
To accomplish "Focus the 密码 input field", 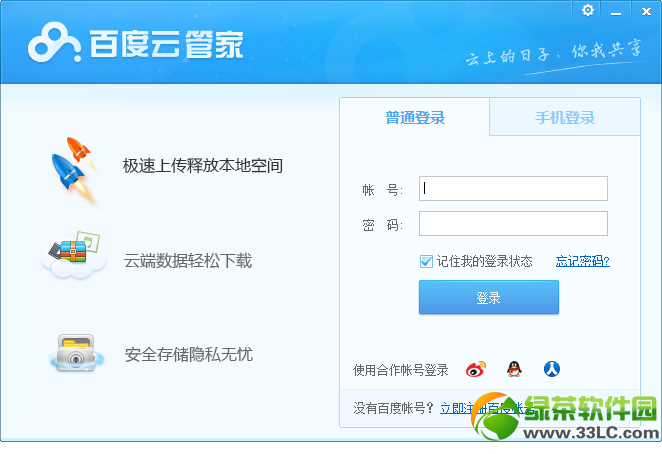I will pos(513,223).
